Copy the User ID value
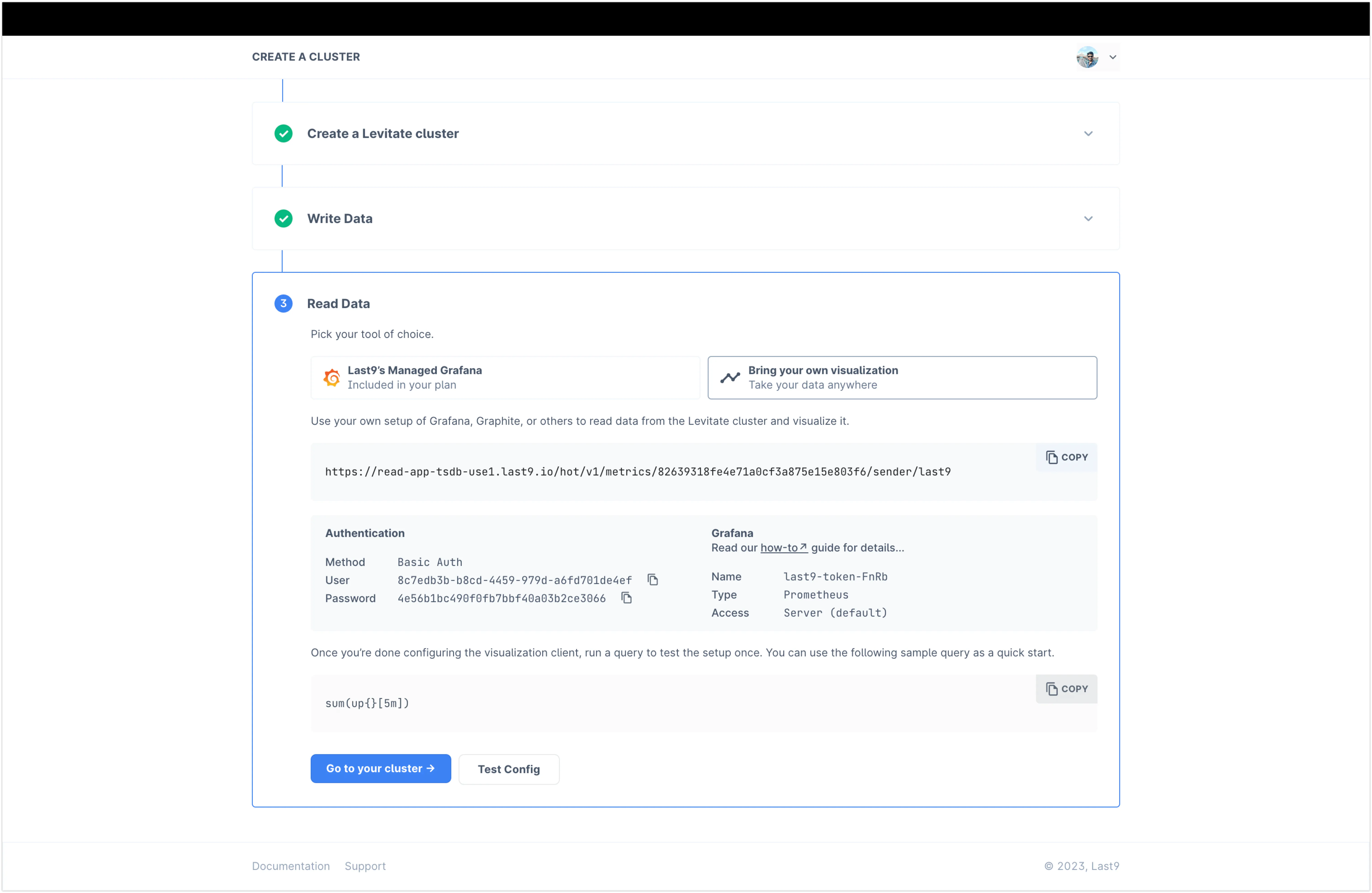 (x=652, y=580)
